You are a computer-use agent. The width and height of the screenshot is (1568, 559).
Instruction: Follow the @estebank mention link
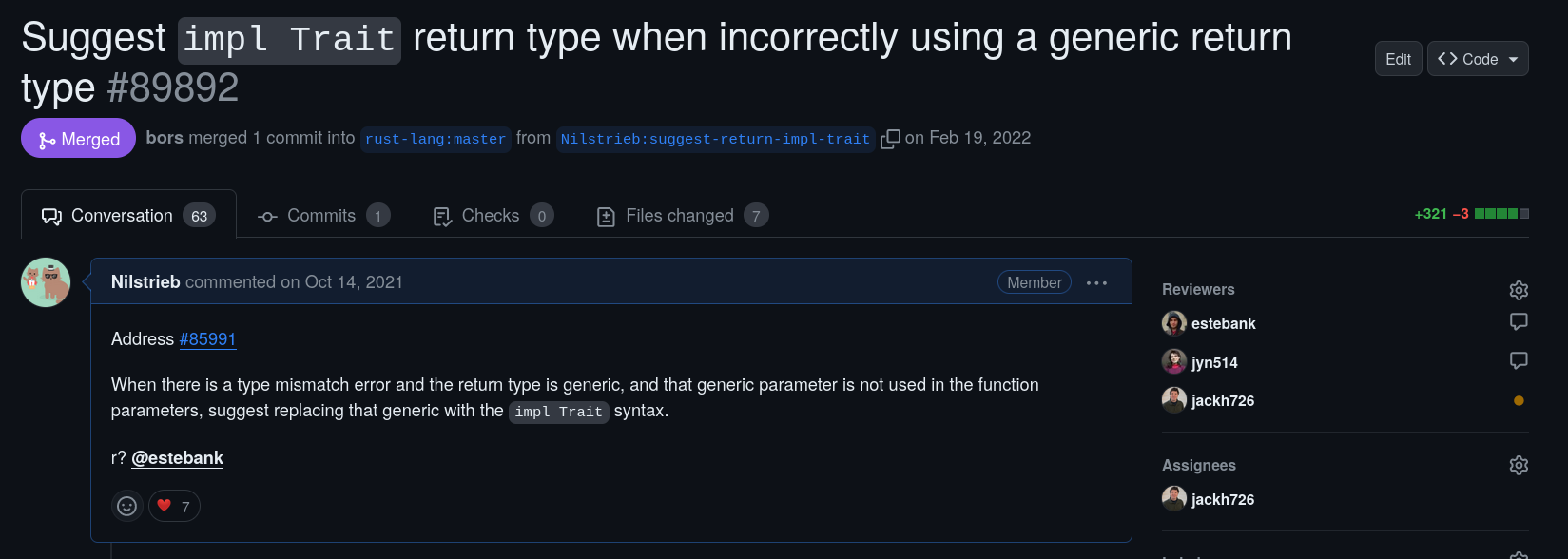(177, 458)
